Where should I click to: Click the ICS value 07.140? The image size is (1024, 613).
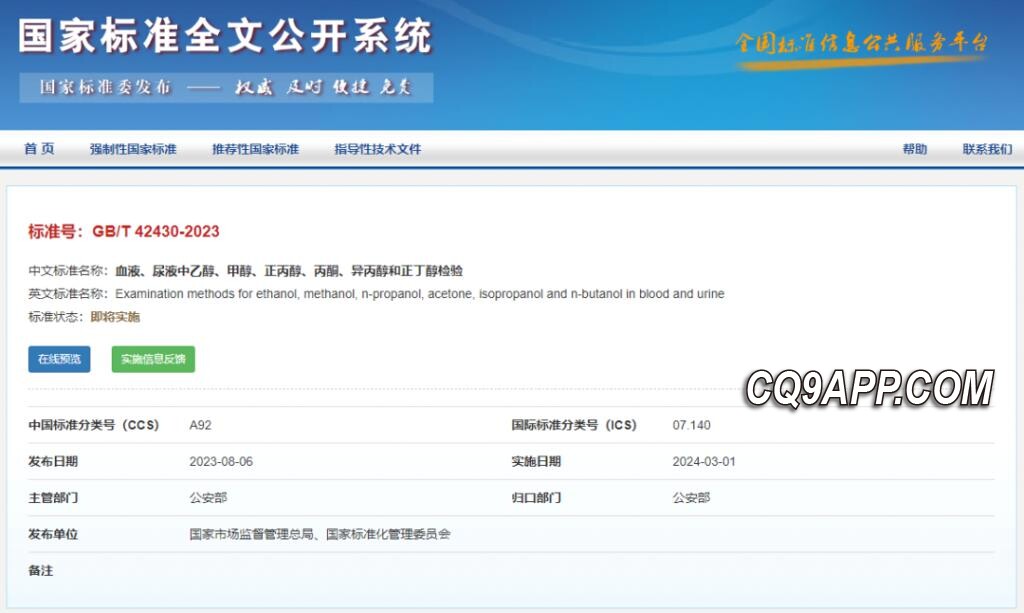pyautogui.click(x=692, y=425)
